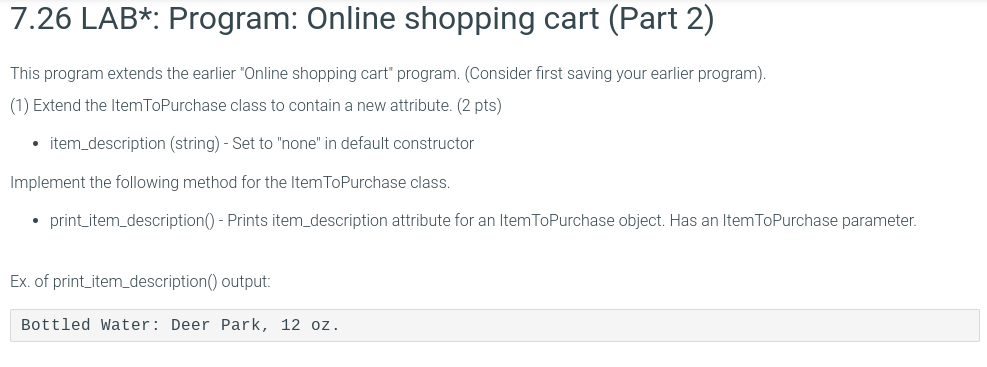Click "(Consider first saving your earlier program)"

[x=616, y=74]
